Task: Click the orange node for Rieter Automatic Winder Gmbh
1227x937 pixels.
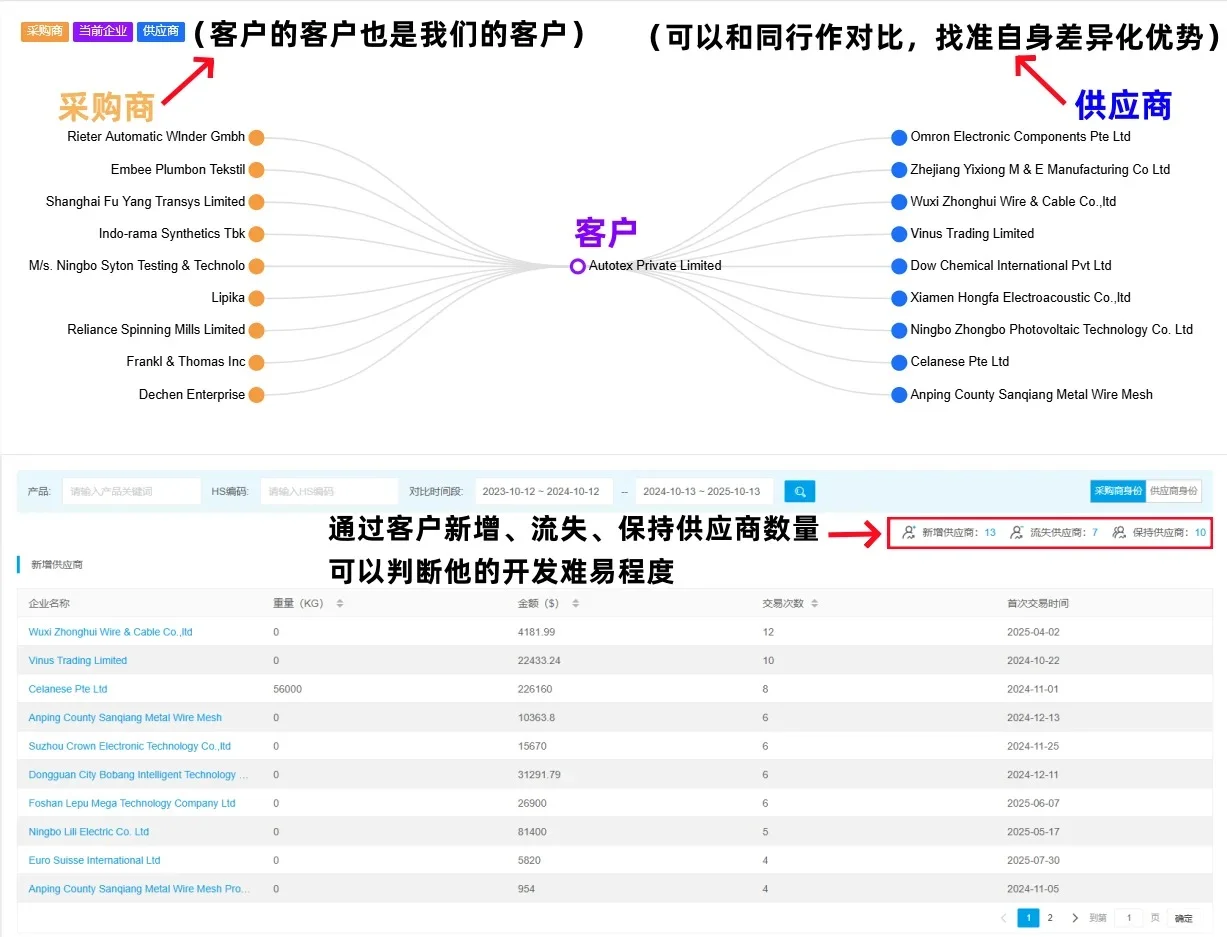Action: 256,138
